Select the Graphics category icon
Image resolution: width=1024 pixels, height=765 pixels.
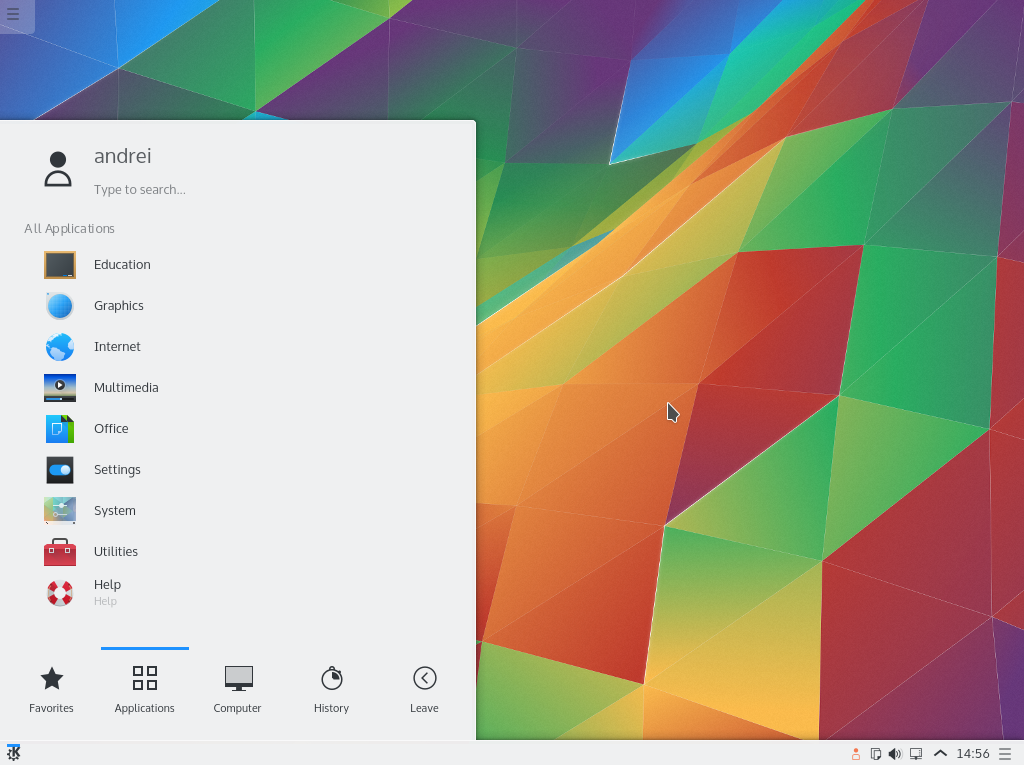59,305
